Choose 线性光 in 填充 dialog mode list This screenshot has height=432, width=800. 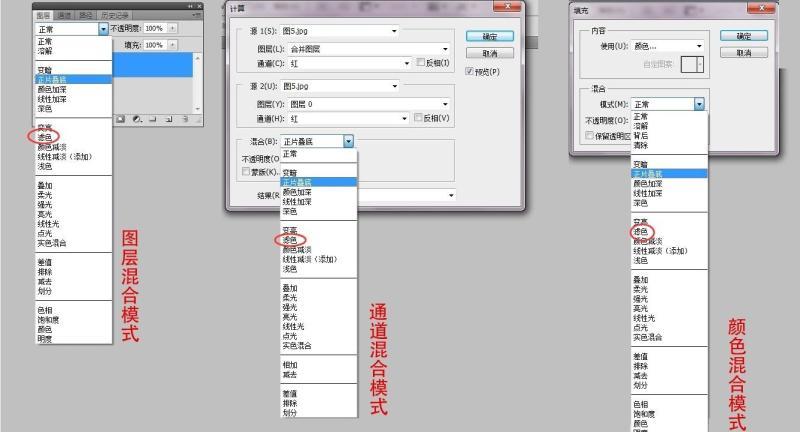pyautogui.click(x=644, y=318)
